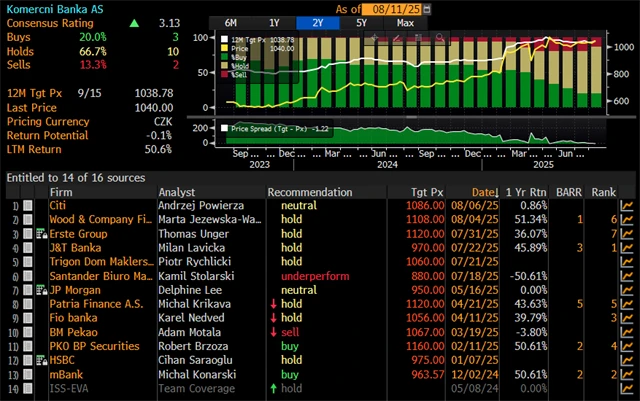Select the 5Y chart range tab

click(x=361, y=22)
